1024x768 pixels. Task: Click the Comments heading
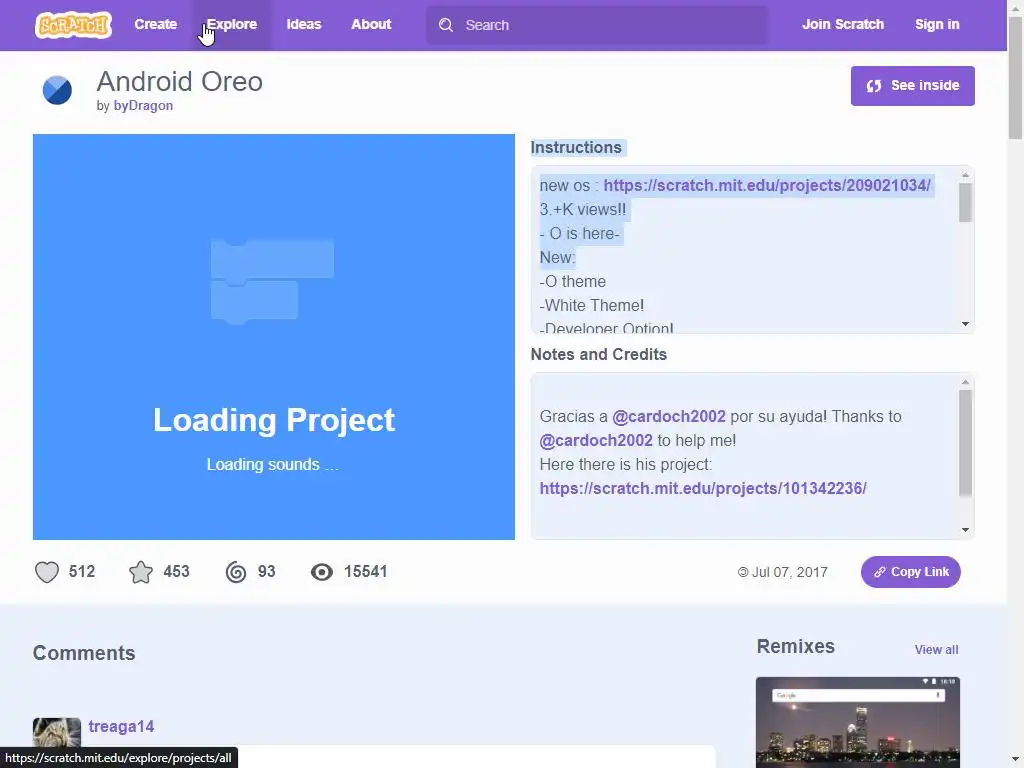click(x=84, y=653)
